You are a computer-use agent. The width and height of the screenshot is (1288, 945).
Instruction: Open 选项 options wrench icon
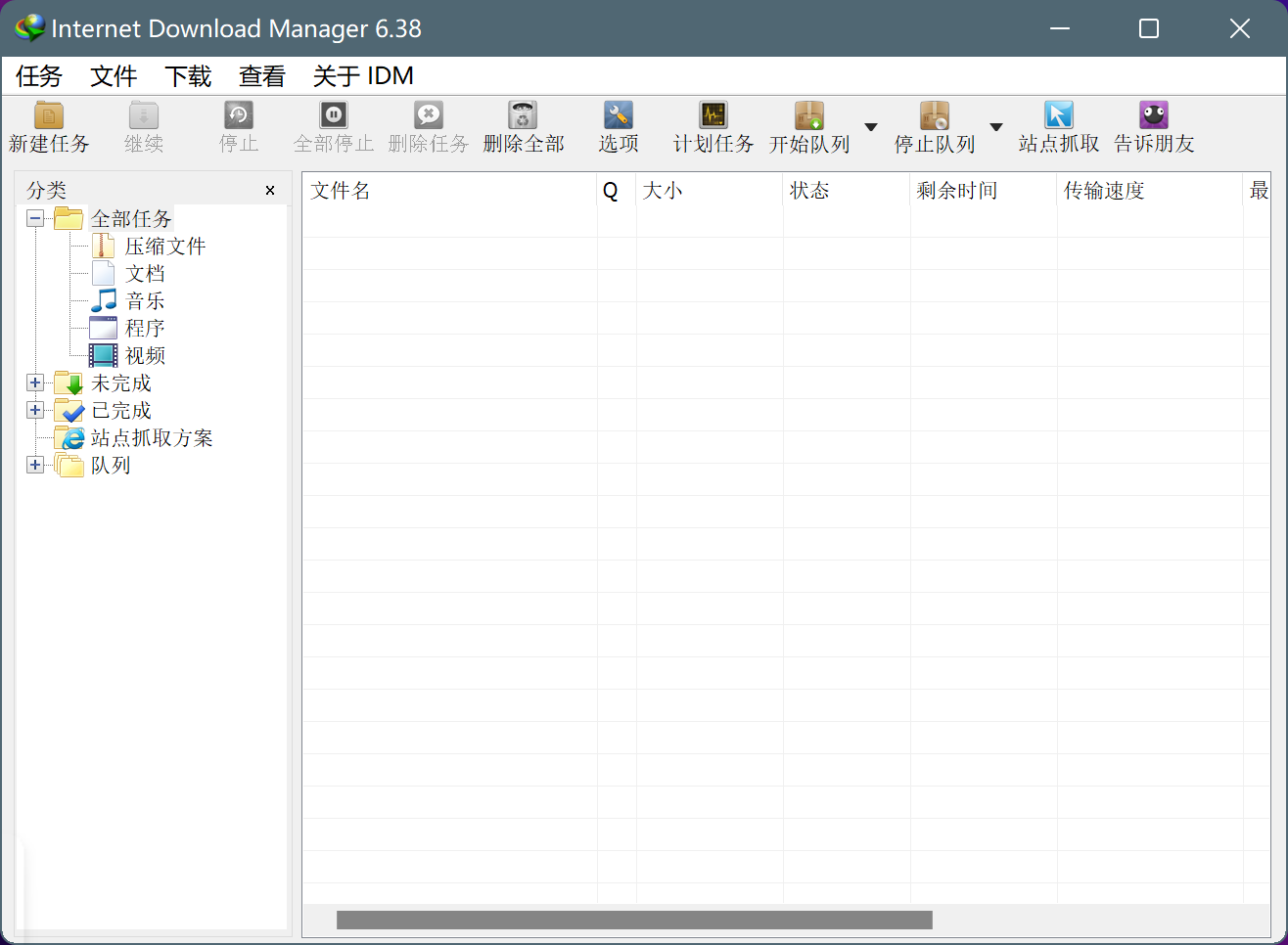[619, 115]
